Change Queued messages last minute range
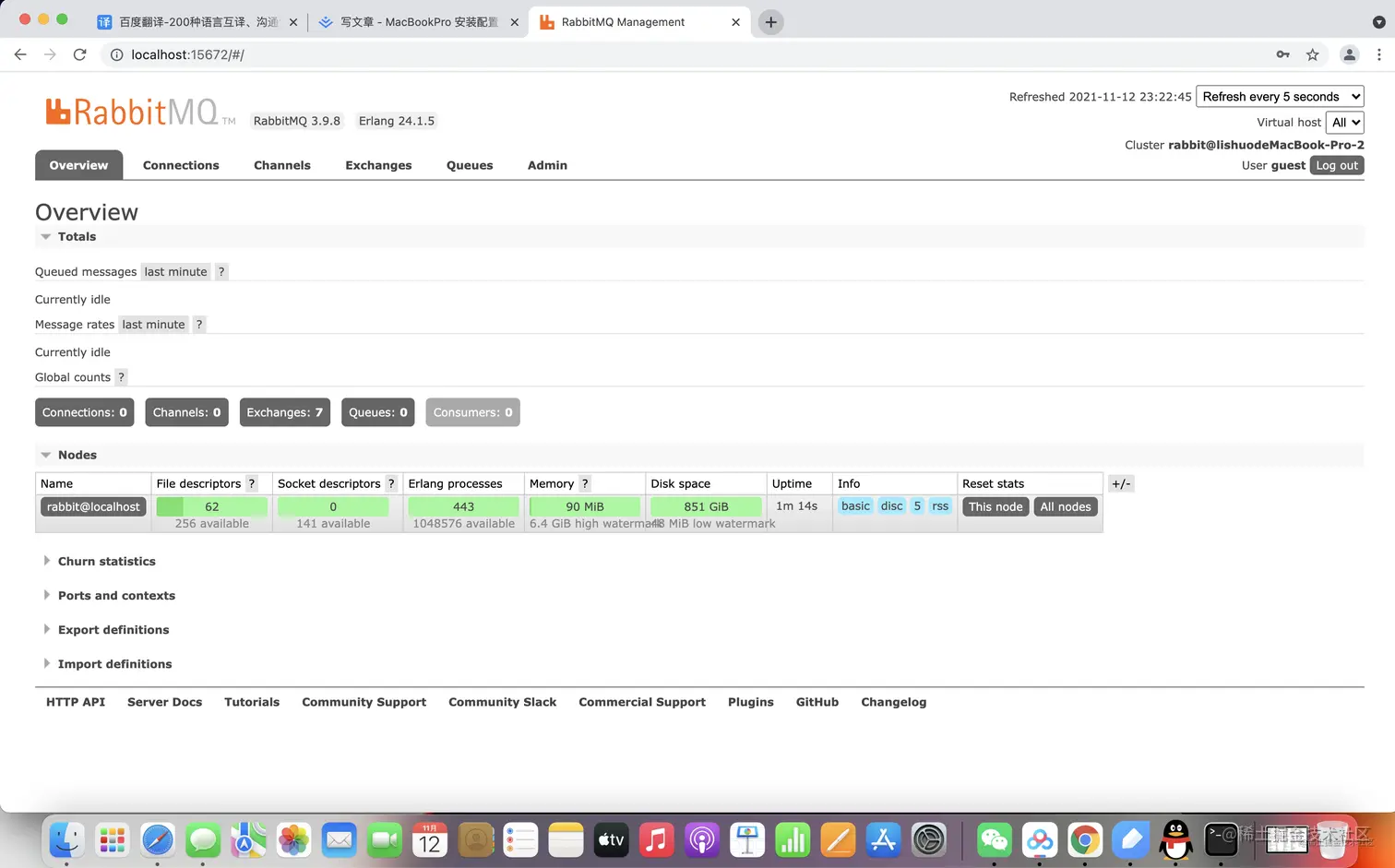Image resolution: width=1395 pixels, height=868 pixels. pos(175,272)
